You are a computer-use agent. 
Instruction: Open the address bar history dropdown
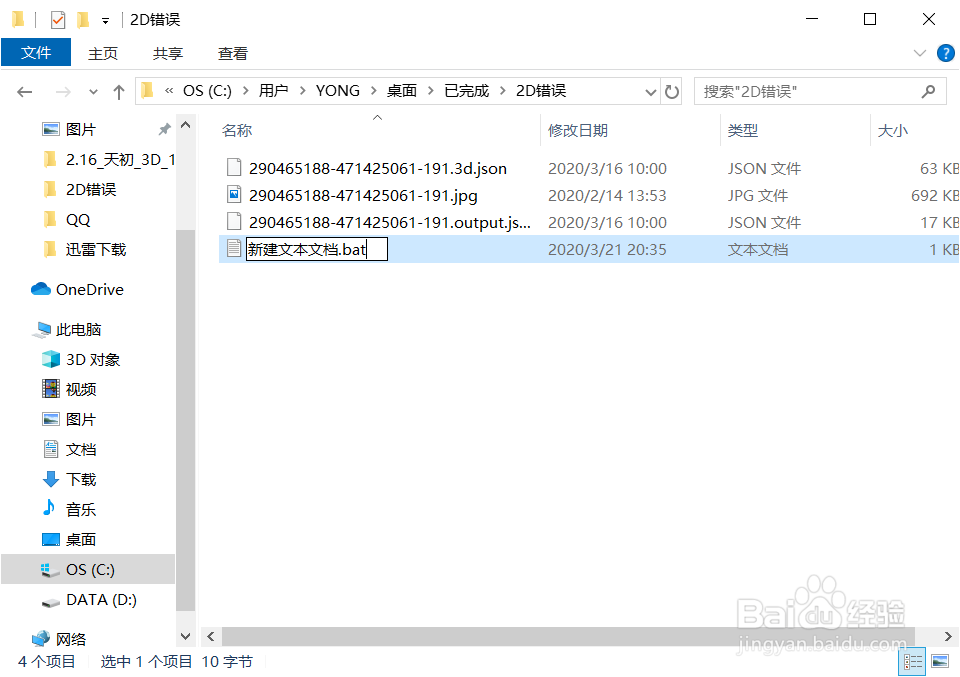pos(650,92)
